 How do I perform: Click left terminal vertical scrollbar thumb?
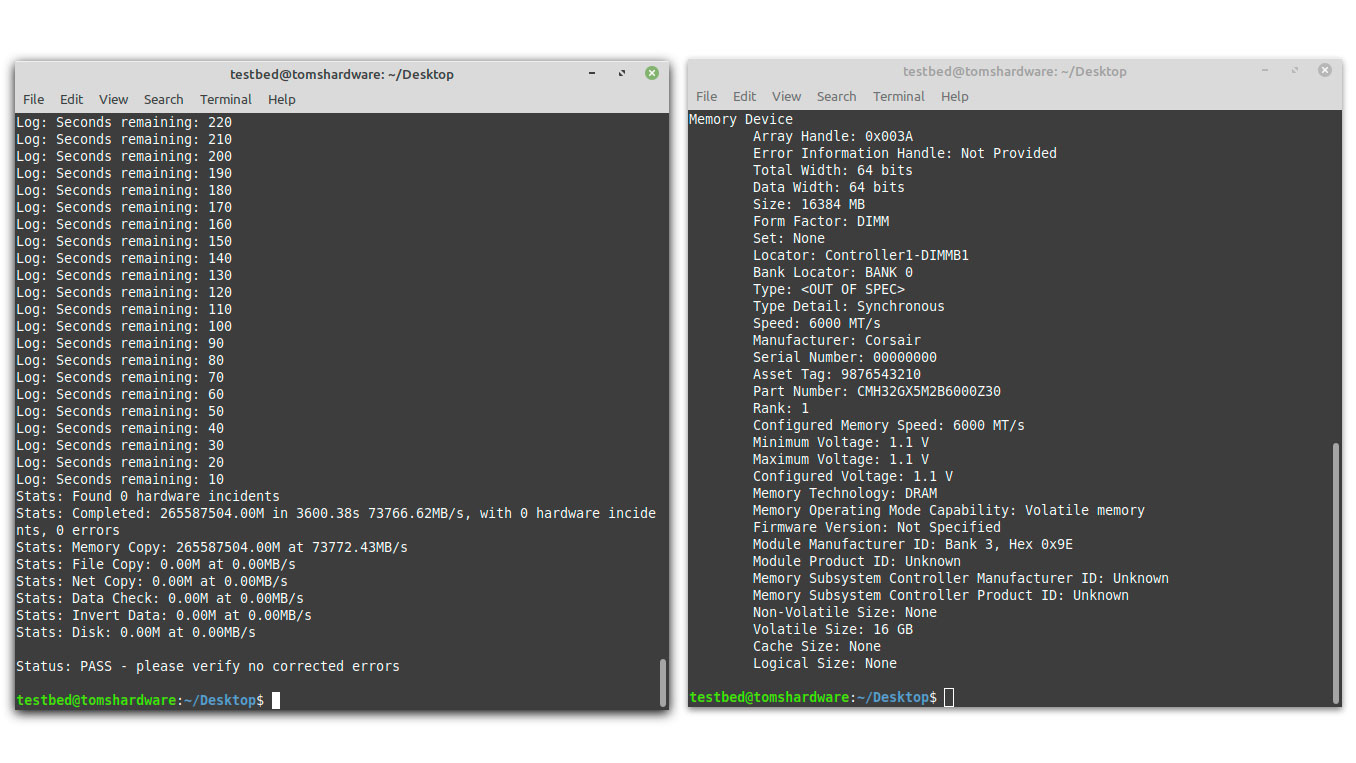(662, 682)
